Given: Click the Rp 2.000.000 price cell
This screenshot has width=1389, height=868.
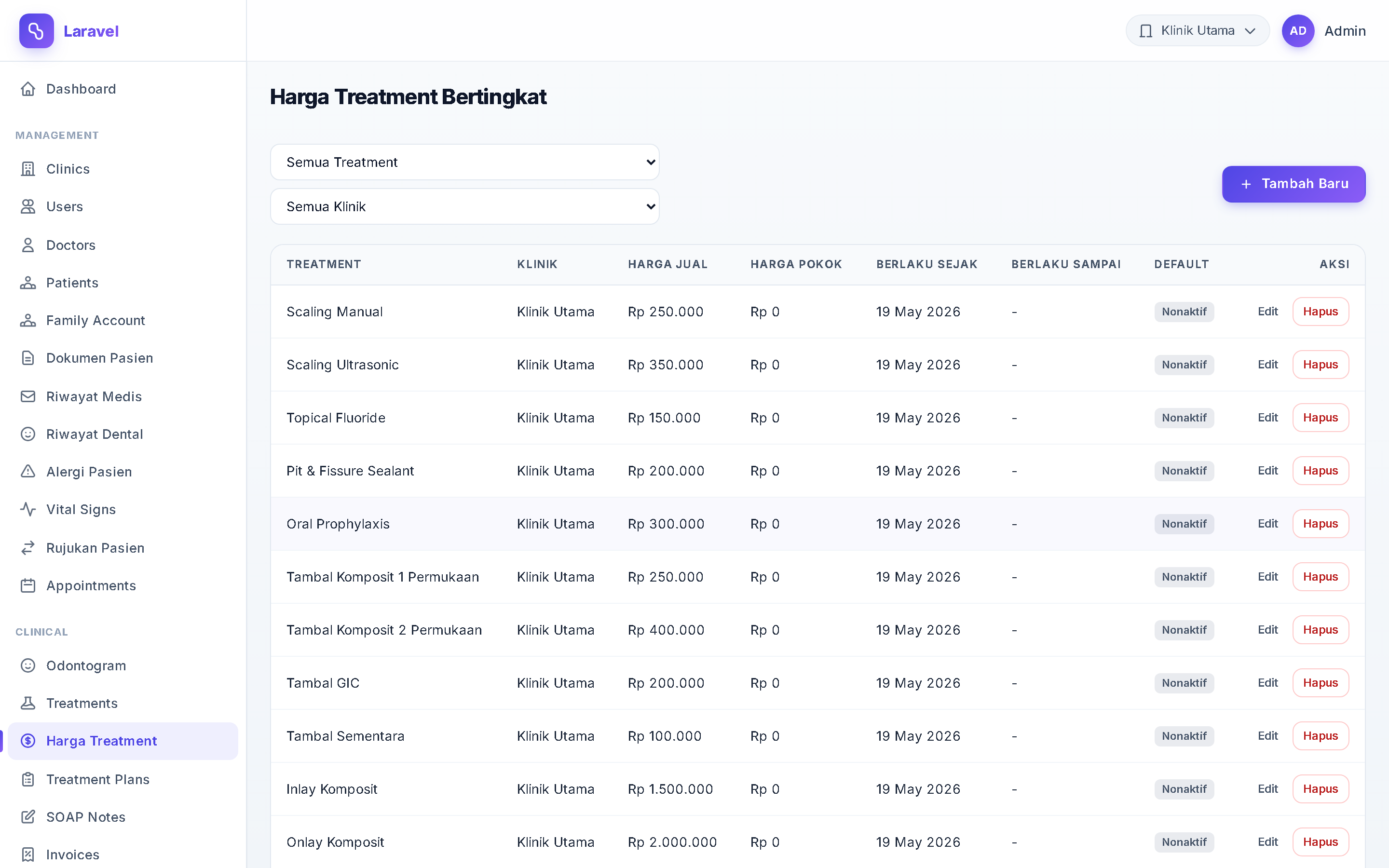Looking at the screenshot, I should click(672, 842).
